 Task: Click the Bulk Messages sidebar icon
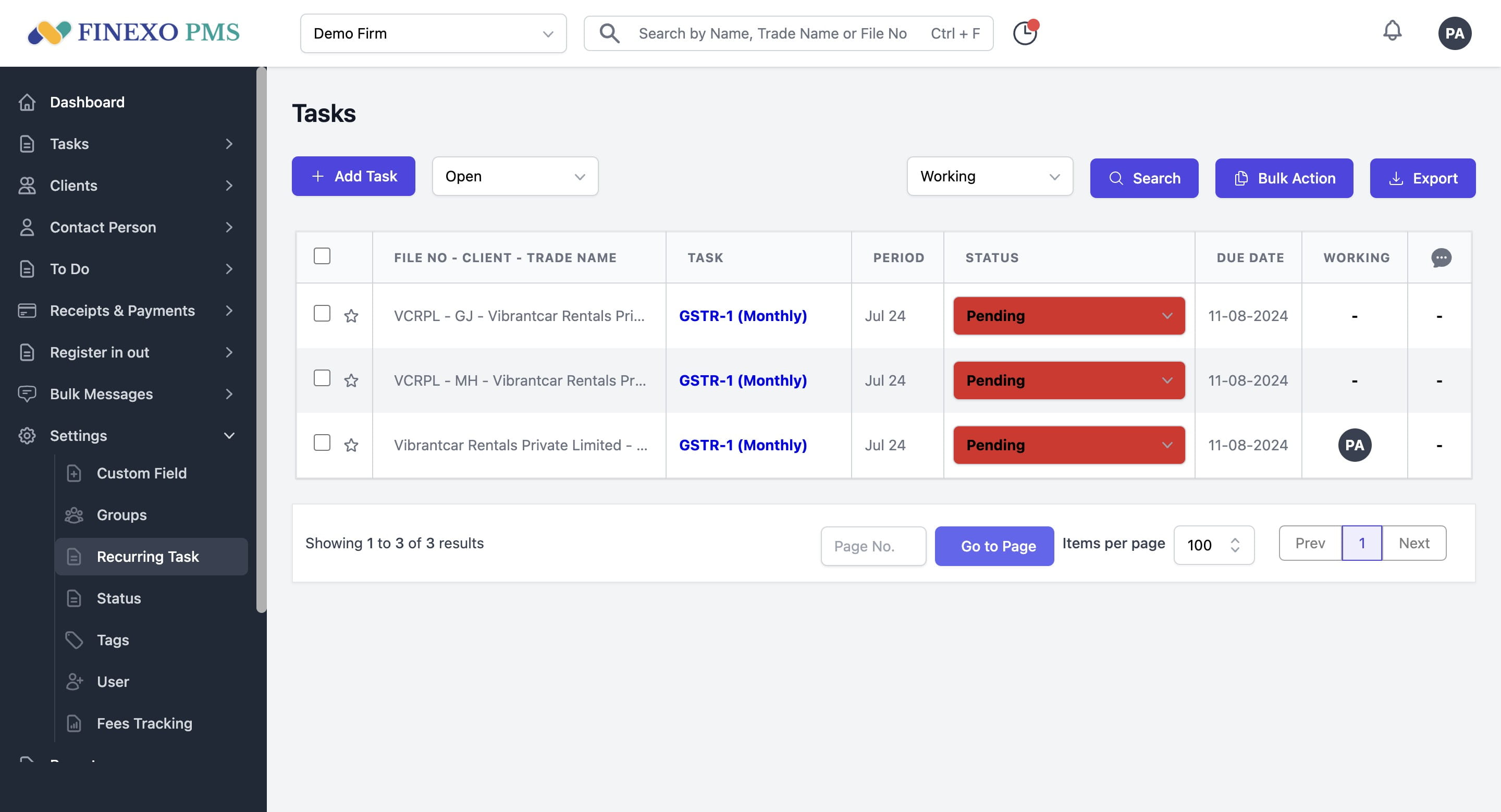[28, 394]
